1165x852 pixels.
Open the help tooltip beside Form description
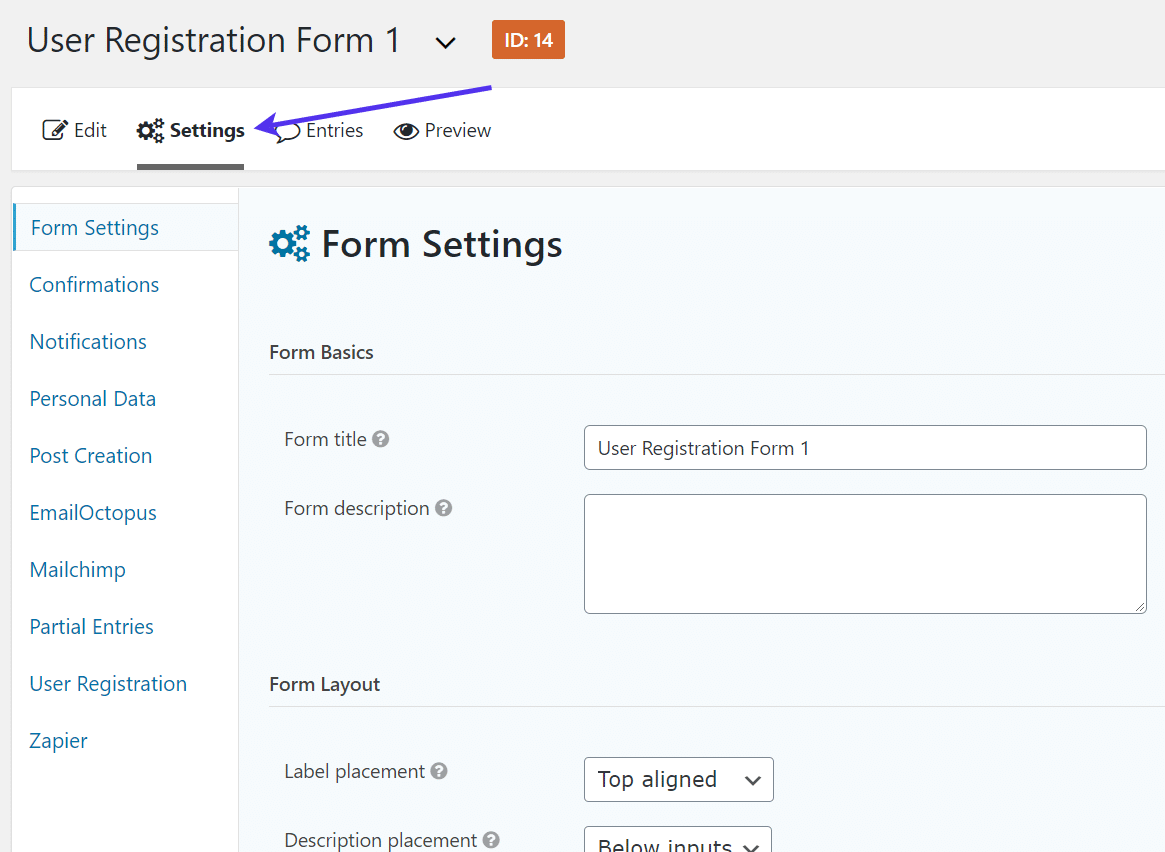(444, 508)
